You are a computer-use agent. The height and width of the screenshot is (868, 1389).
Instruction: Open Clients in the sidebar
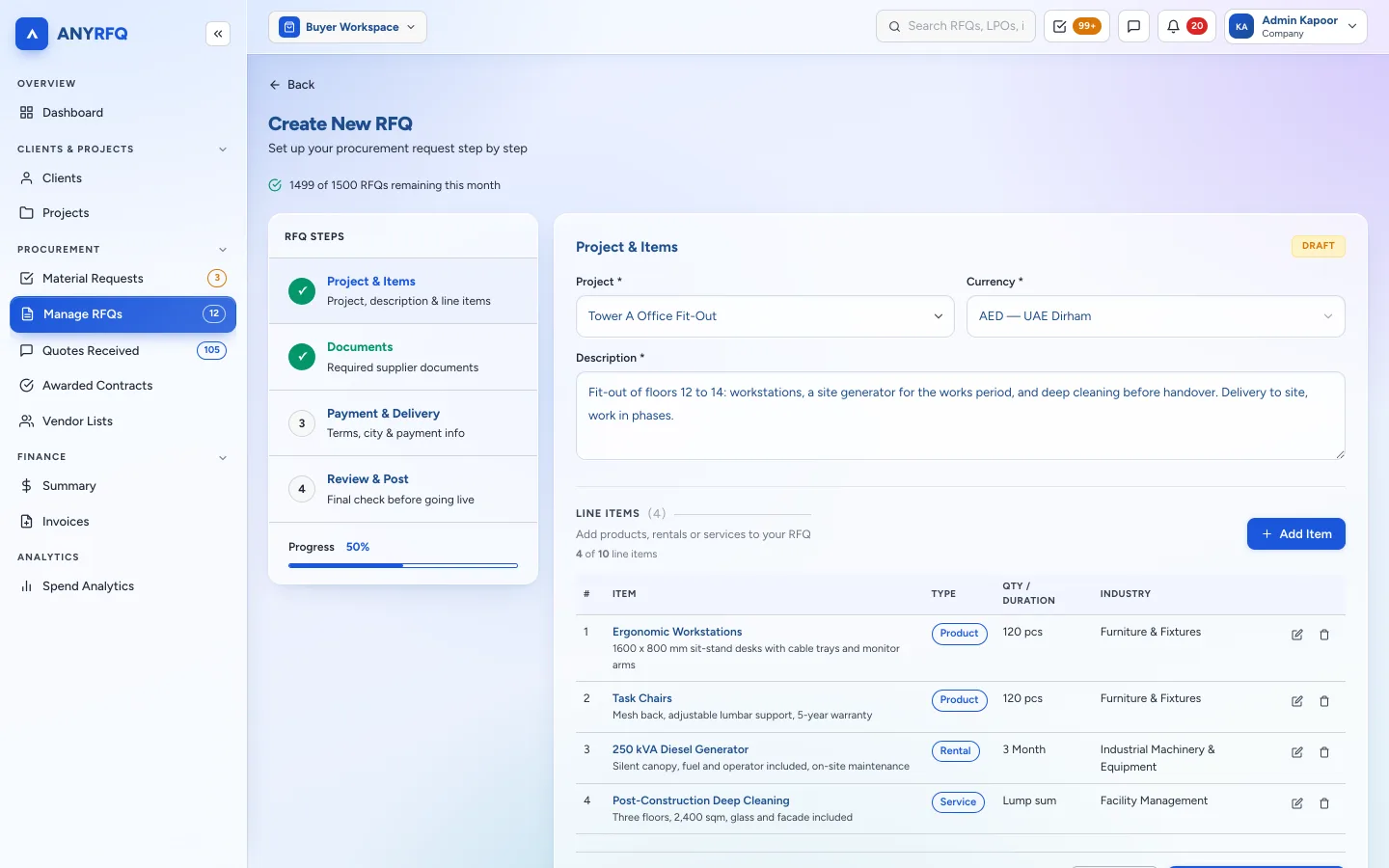[123, 178]
